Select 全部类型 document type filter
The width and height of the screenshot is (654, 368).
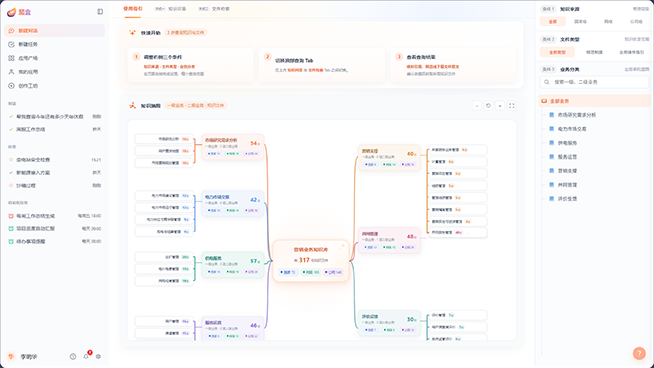pyautogui.click(x=557, y=52)
